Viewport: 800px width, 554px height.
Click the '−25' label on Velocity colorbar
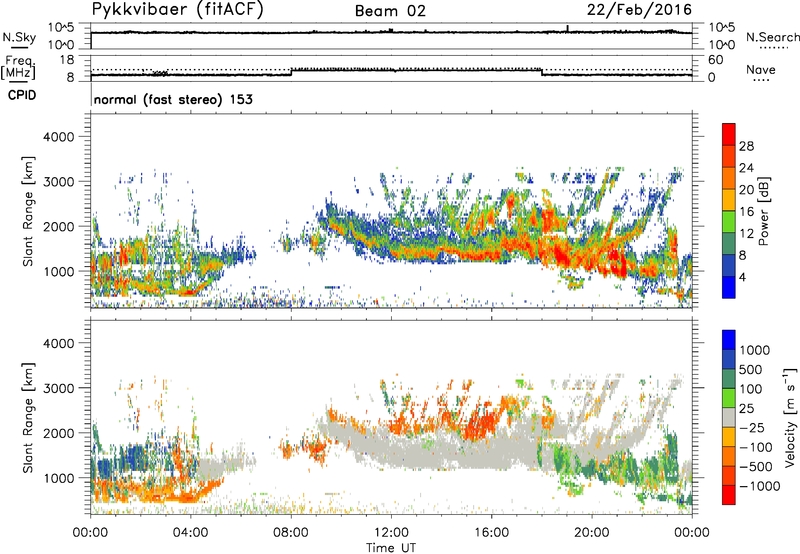pos(752,428)
